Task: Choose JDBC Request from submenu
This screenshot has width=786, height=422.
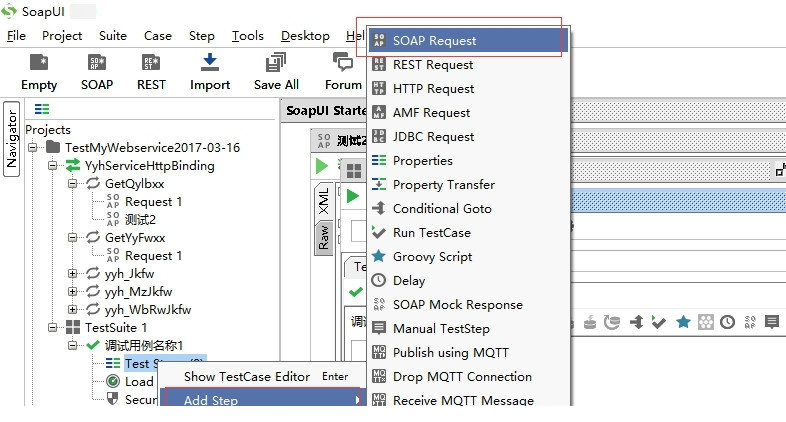Action: 468,137
